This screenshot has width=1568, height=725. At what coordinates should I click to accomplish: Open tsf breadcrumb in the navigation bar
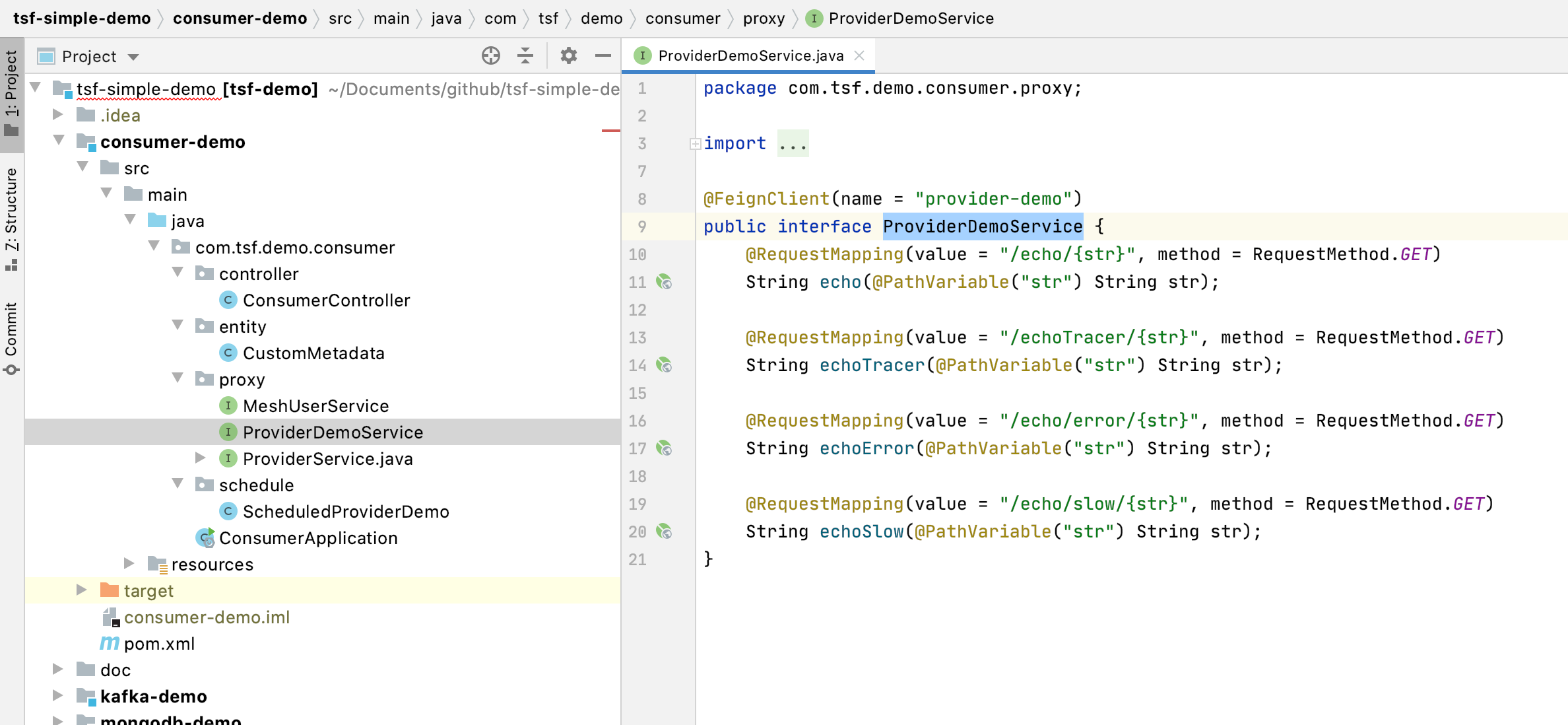(x=548, y=18)
